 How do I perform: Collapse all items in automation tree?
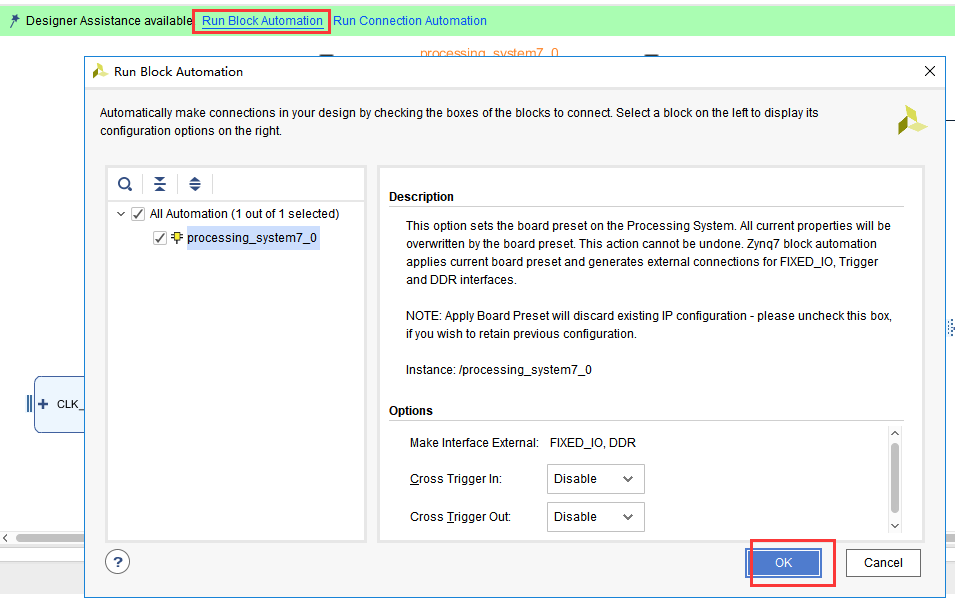tap(160, 184)
